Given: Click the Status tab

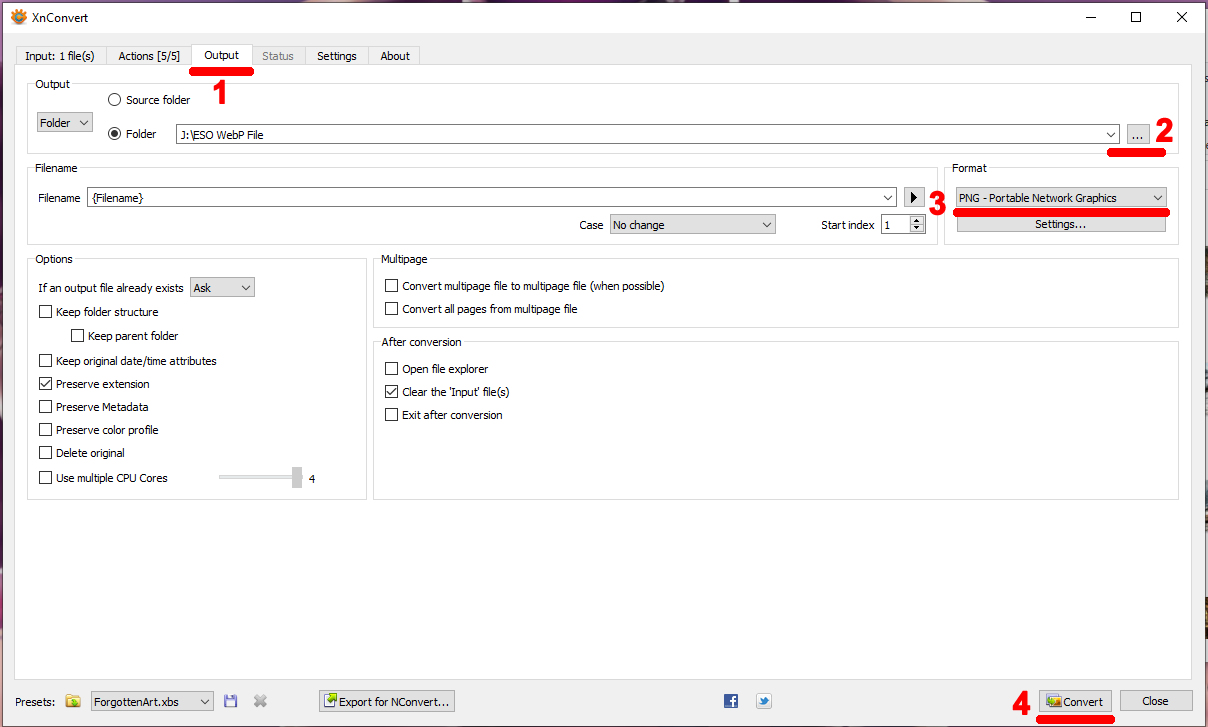Looking at the screenshot, I should 278,56.
